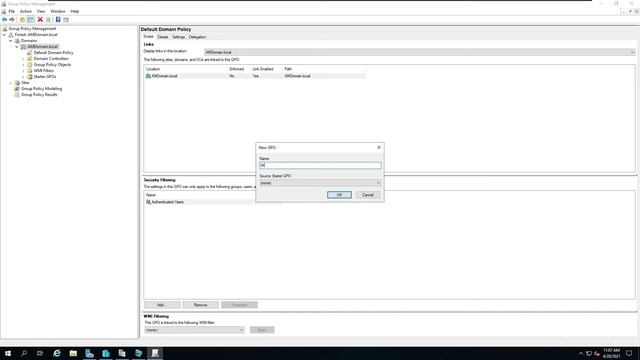Click the WMI Filters folder icon

pos(29,71)
